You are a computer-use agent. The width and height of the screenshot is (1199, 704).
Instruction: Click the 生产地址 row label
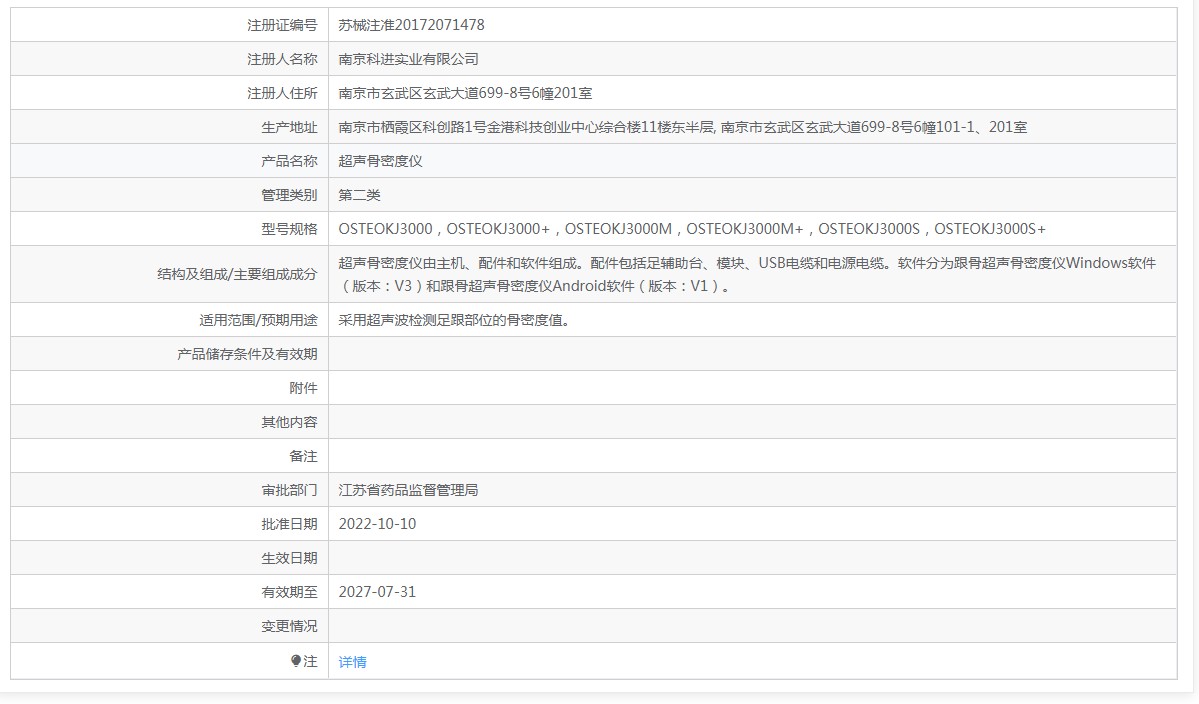pos(289,127)
